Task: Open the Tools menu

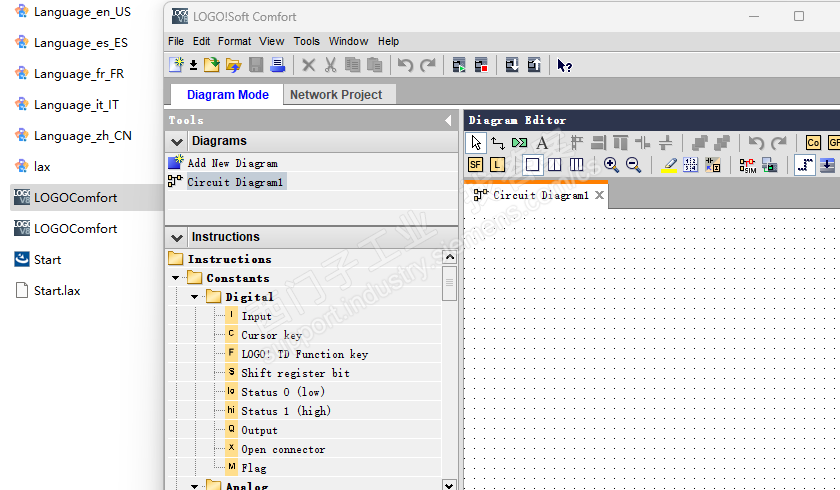Action: (x=306, y=41)
